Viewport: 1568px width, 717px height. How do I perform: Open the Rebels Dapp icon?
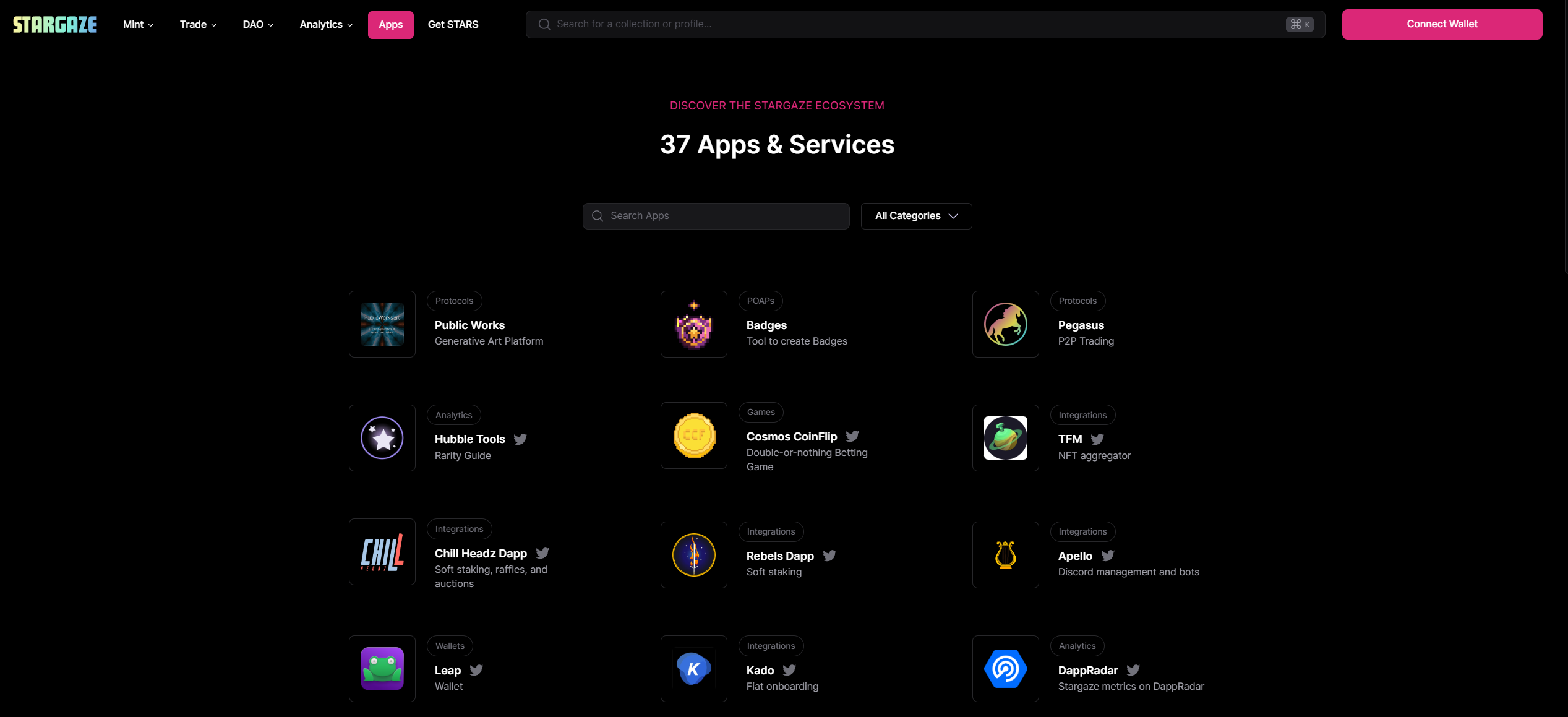(x=694, y=555)
